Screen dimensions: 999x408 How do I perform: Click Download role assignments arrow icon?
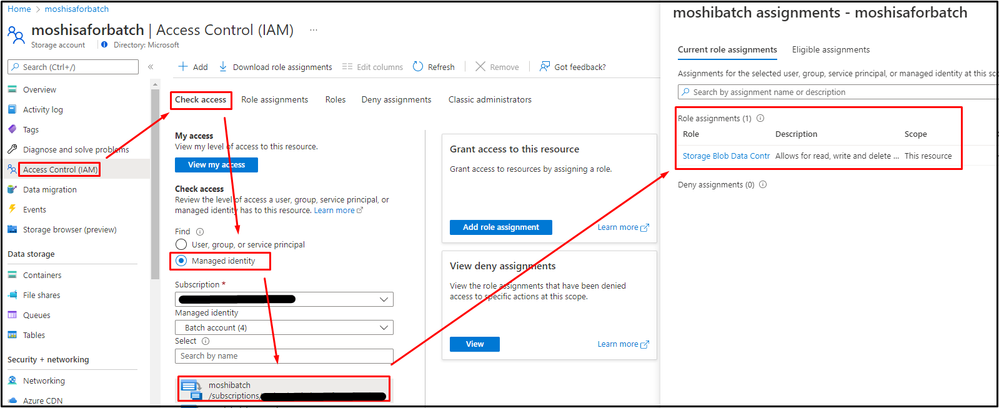[x=223, y=67]
